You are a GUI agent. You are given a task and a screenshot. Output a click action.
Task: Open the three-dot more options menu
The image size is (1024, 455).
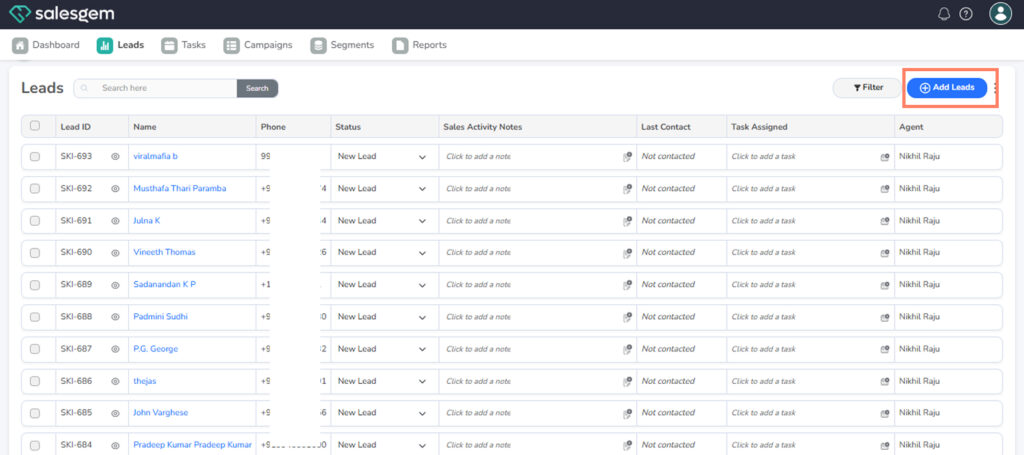[x=997, y=88]
